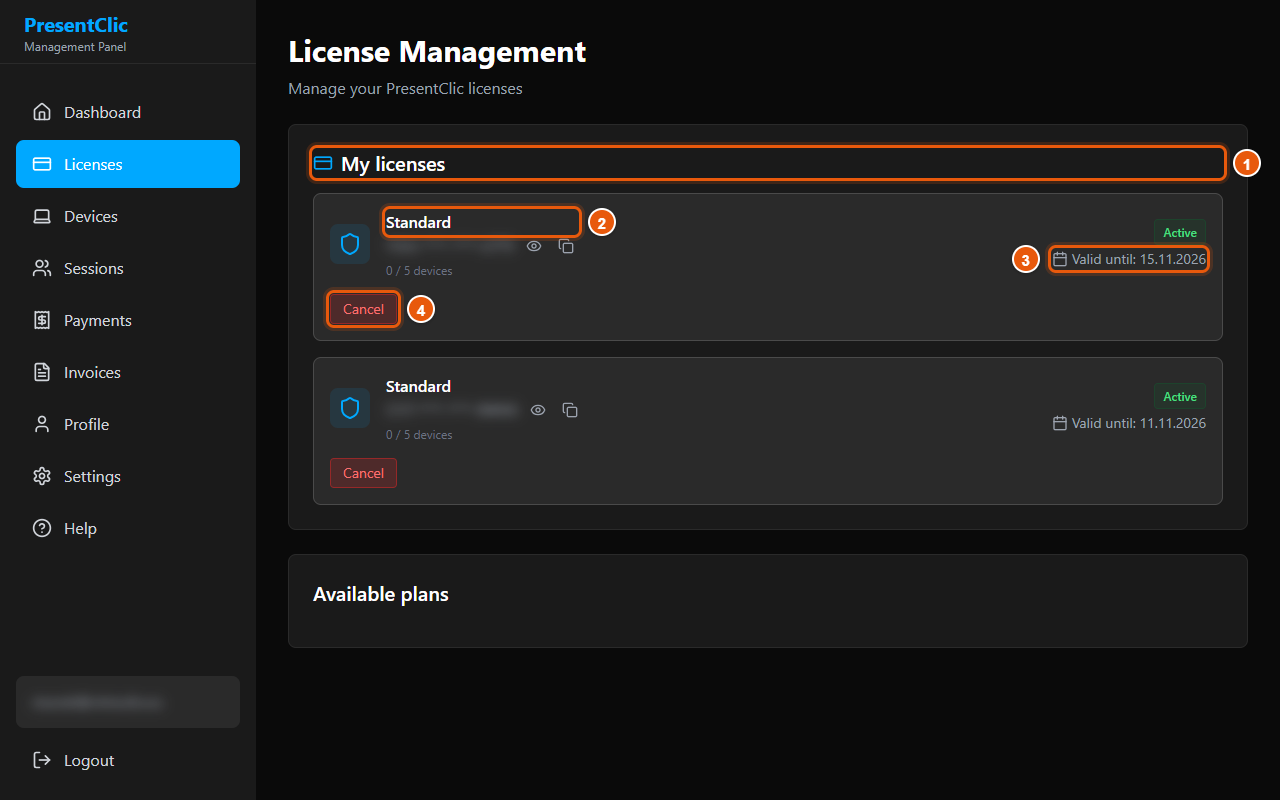
Task: Click "Manage your PresentClic licenses" subtitle
Action: tap(405, 89)
